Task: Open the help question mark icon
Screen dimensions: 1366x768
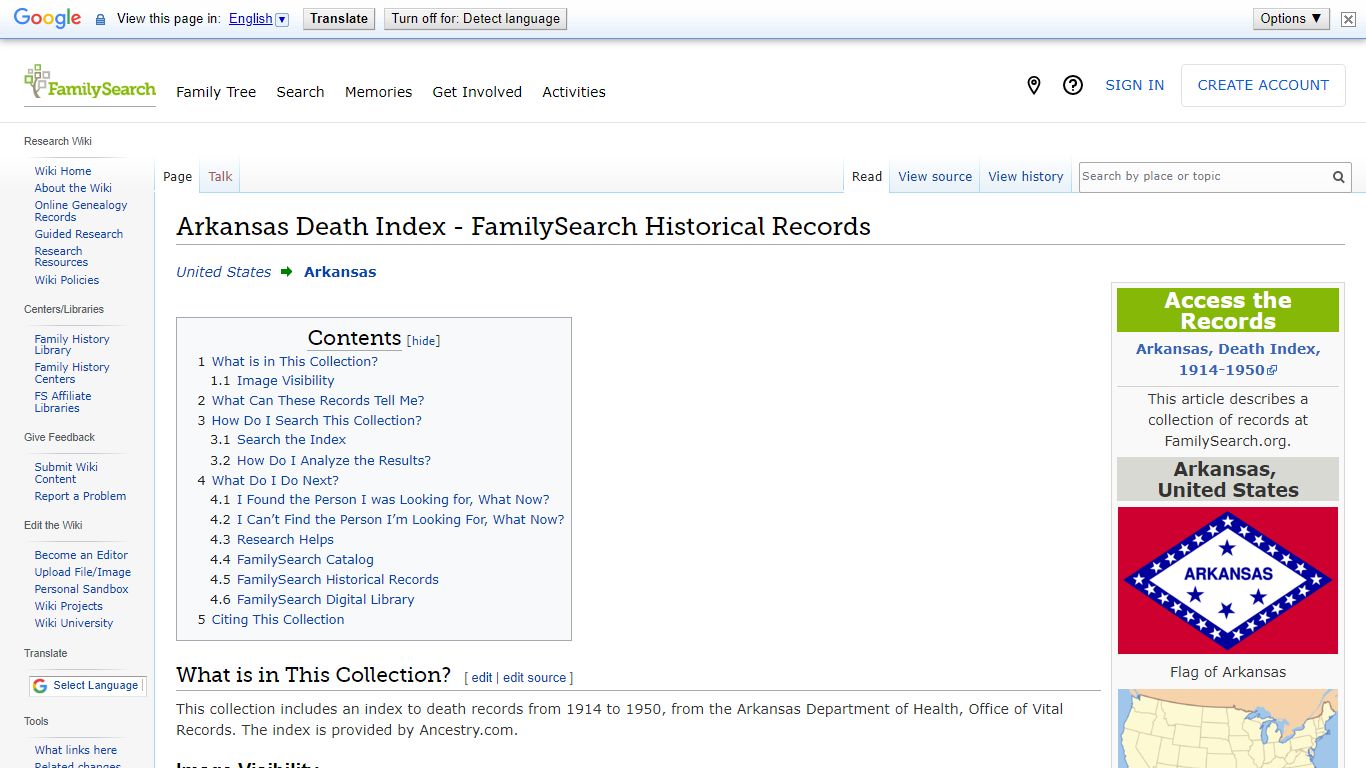Action: (x=1073, y=86)
